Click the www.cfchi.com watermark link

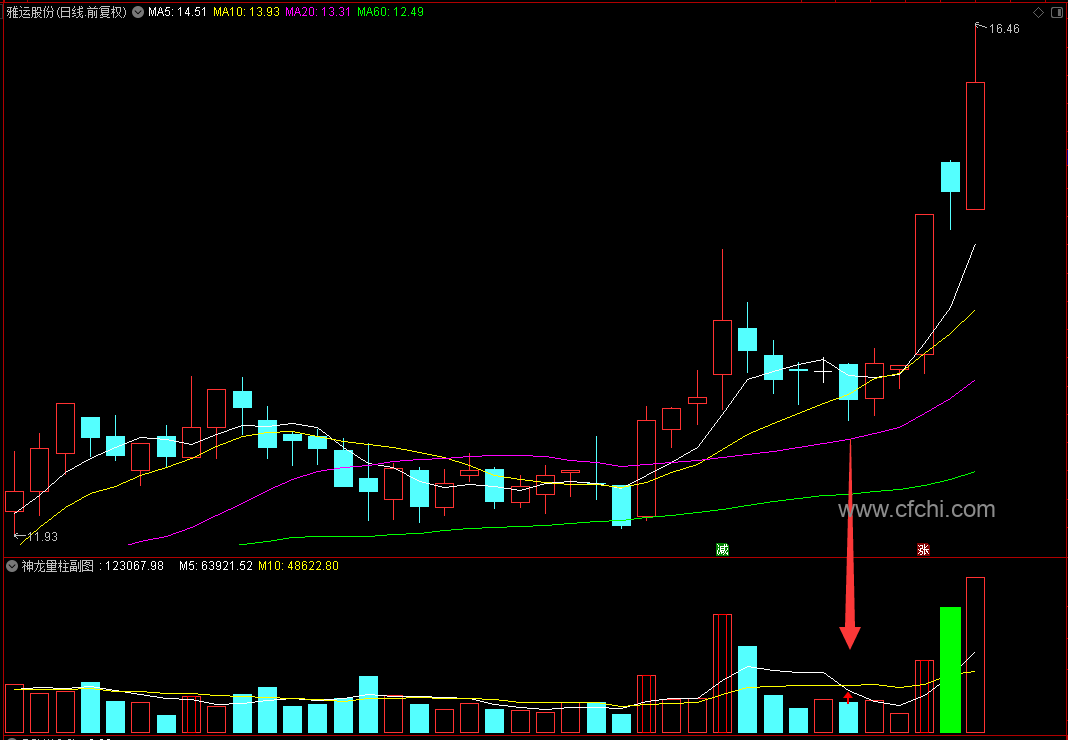[917, 509]
